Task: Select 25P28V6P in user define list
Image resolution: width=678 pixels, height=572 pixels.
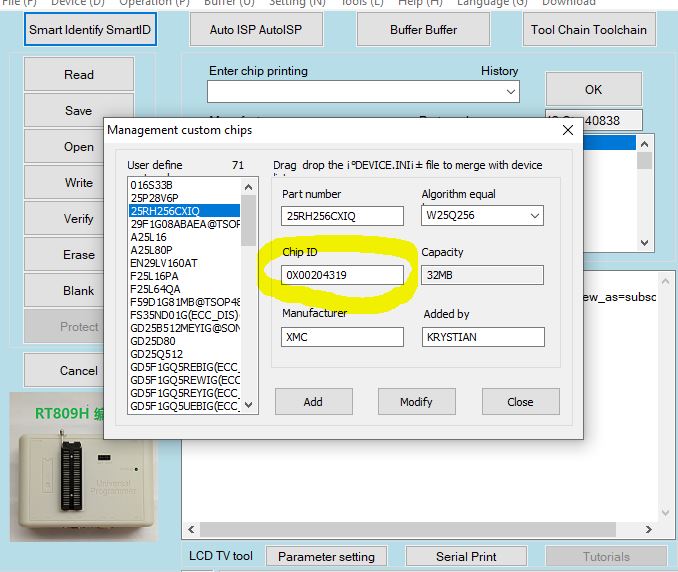Action: click(184, 198)
